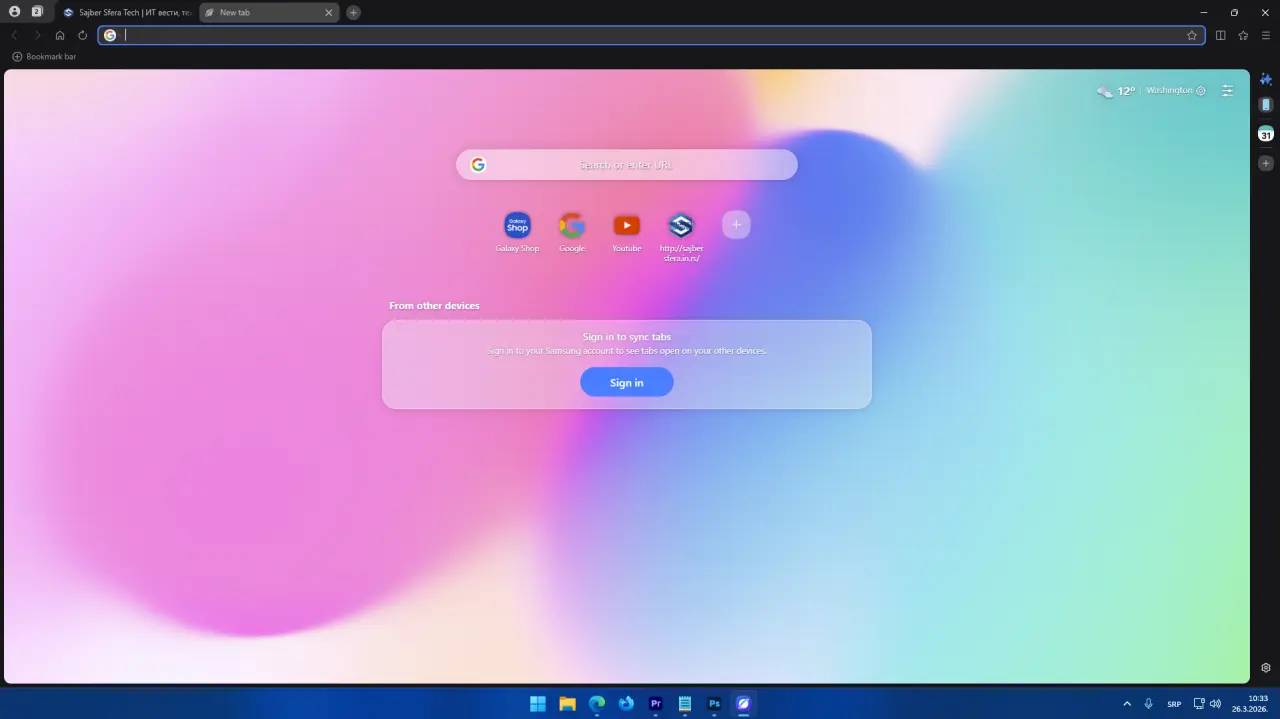Open the calendar sidebar icon
Screen dimensions: 1280x719
tap(1266, 135)
